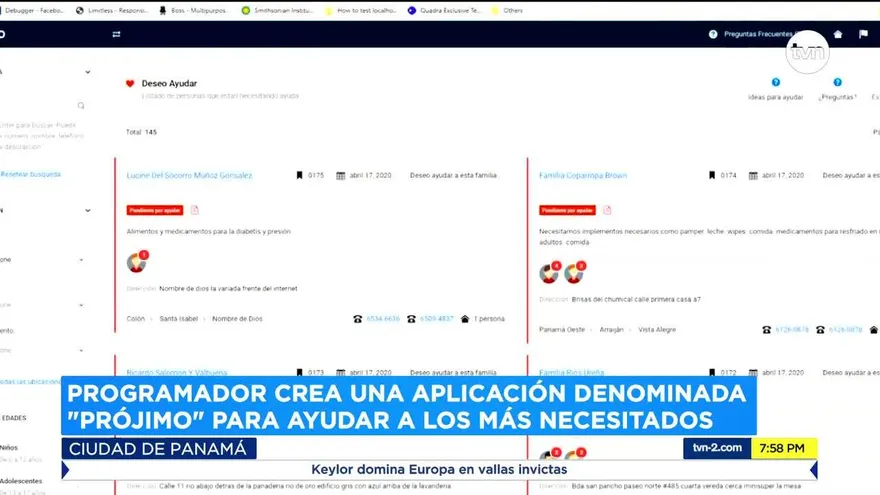
Task: Open Ricardo Salomon Y Valbuena profile link
Action: click(177, 373)
